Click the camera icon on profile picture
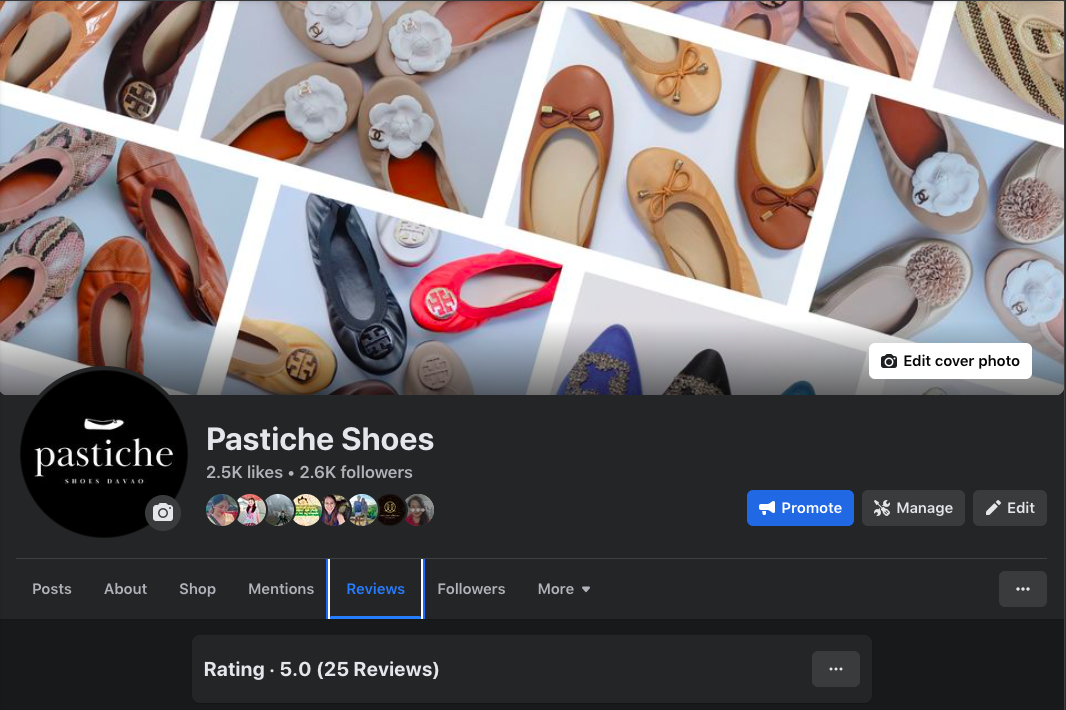This screenshot has width=1066, height=710. point(162,512)
